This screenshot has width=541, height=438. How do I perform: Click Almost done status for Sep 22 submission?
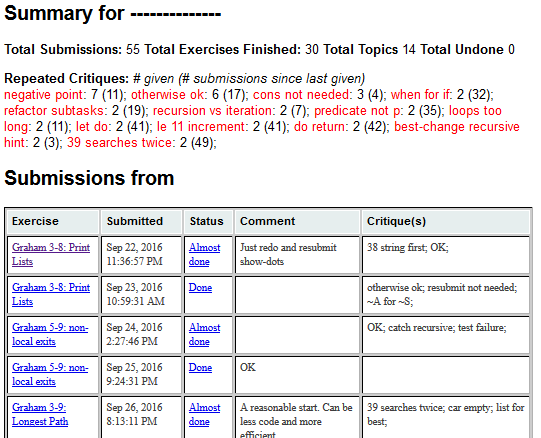pos(204,254)
